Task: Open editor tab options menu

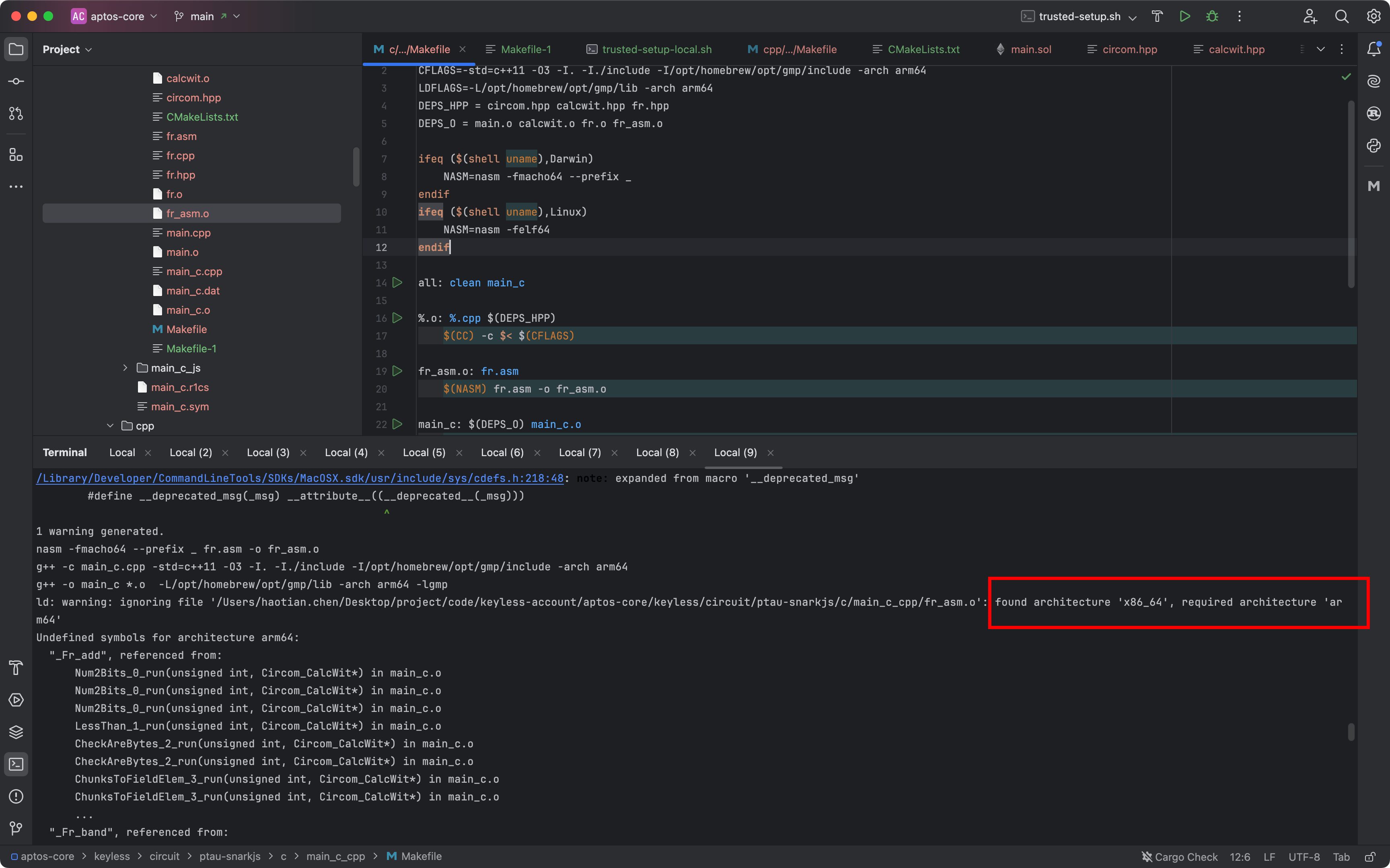Action: click(1342, 49)
